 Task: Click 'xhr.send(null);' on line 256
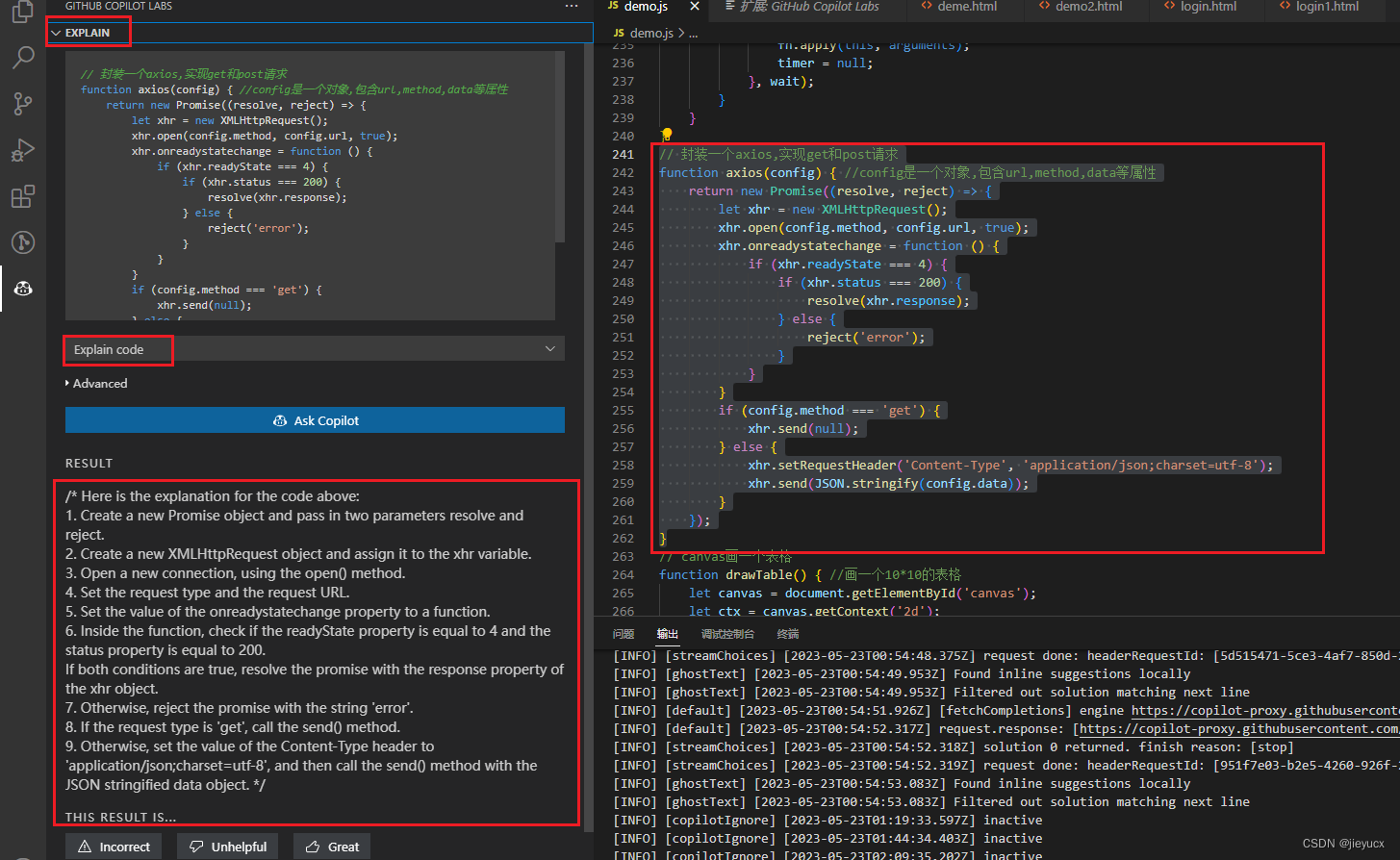(803, 428)
